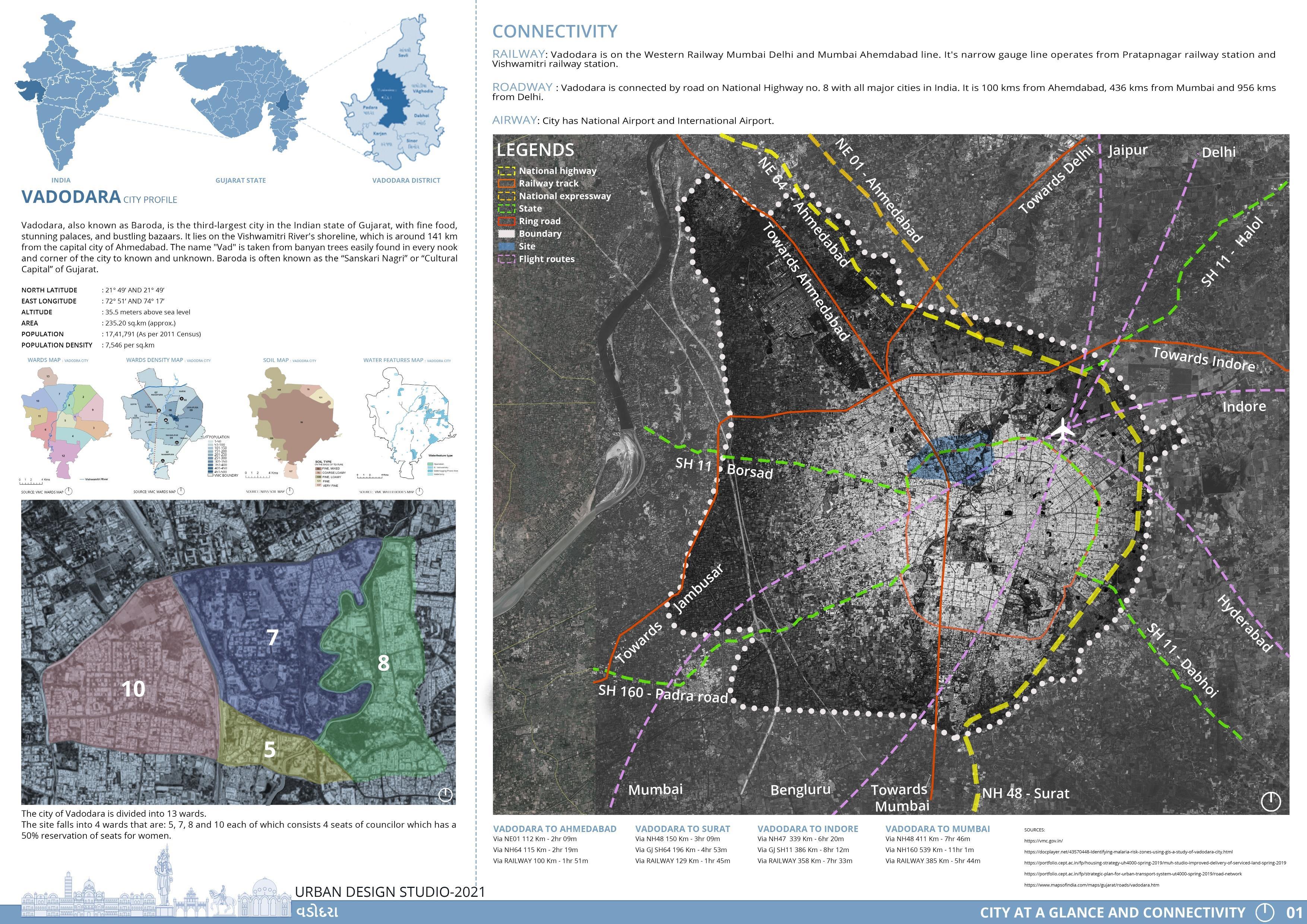
Task: Click the north arrow below the Wards Map thumbnail
Action: [69, 492]
